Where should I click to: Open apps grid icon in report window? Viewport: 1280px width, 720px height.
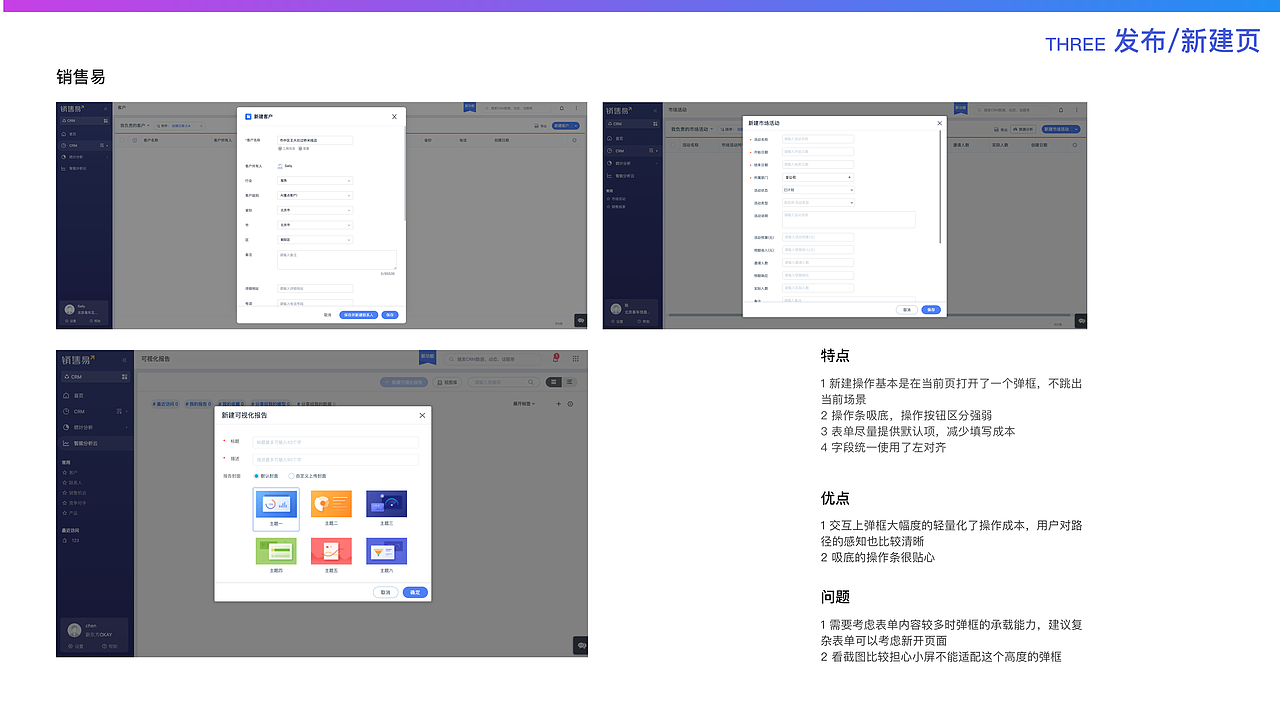[575, 358]
